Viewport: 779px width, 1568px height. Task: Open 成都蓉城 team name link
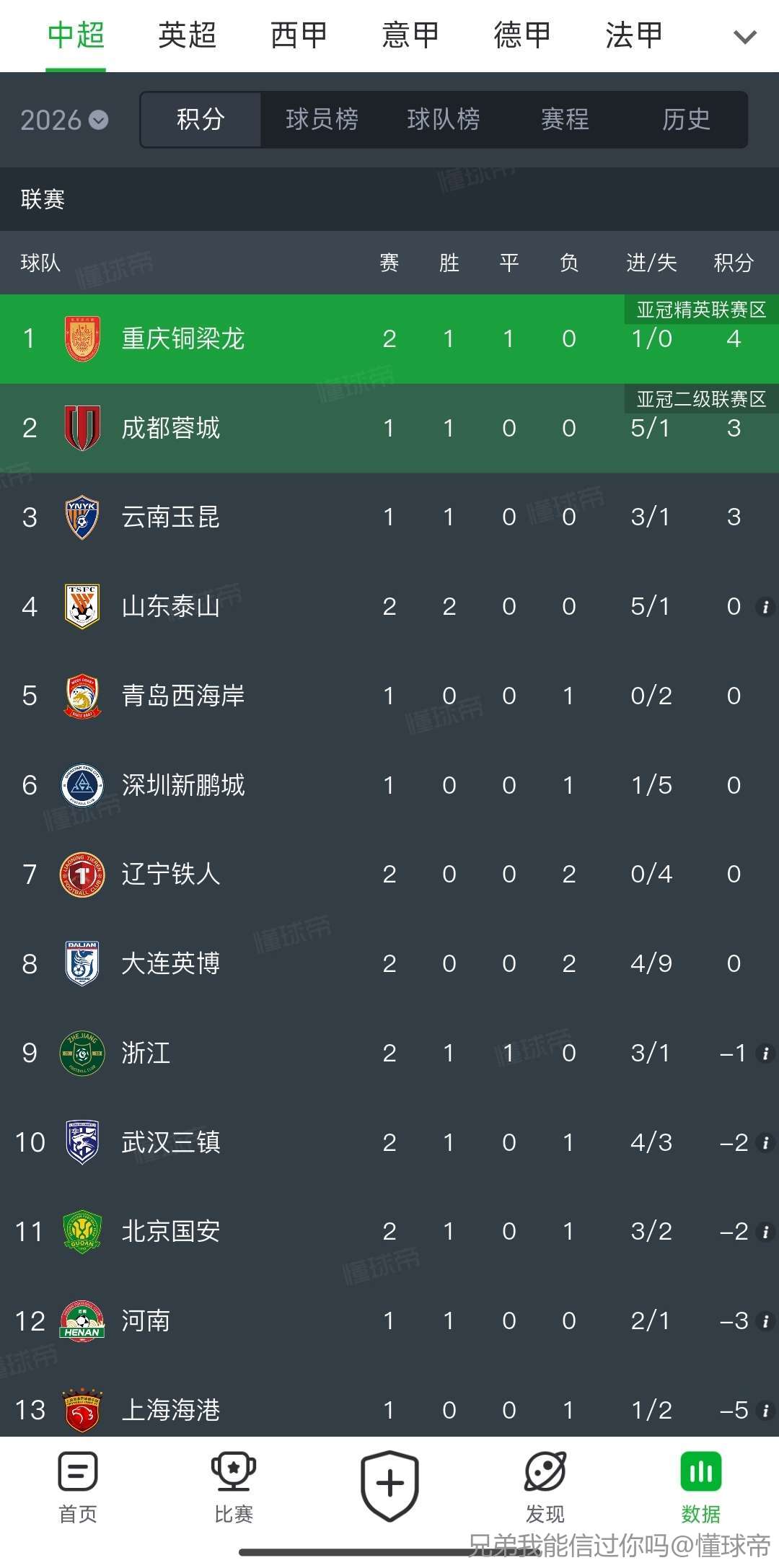pos(171,428)
